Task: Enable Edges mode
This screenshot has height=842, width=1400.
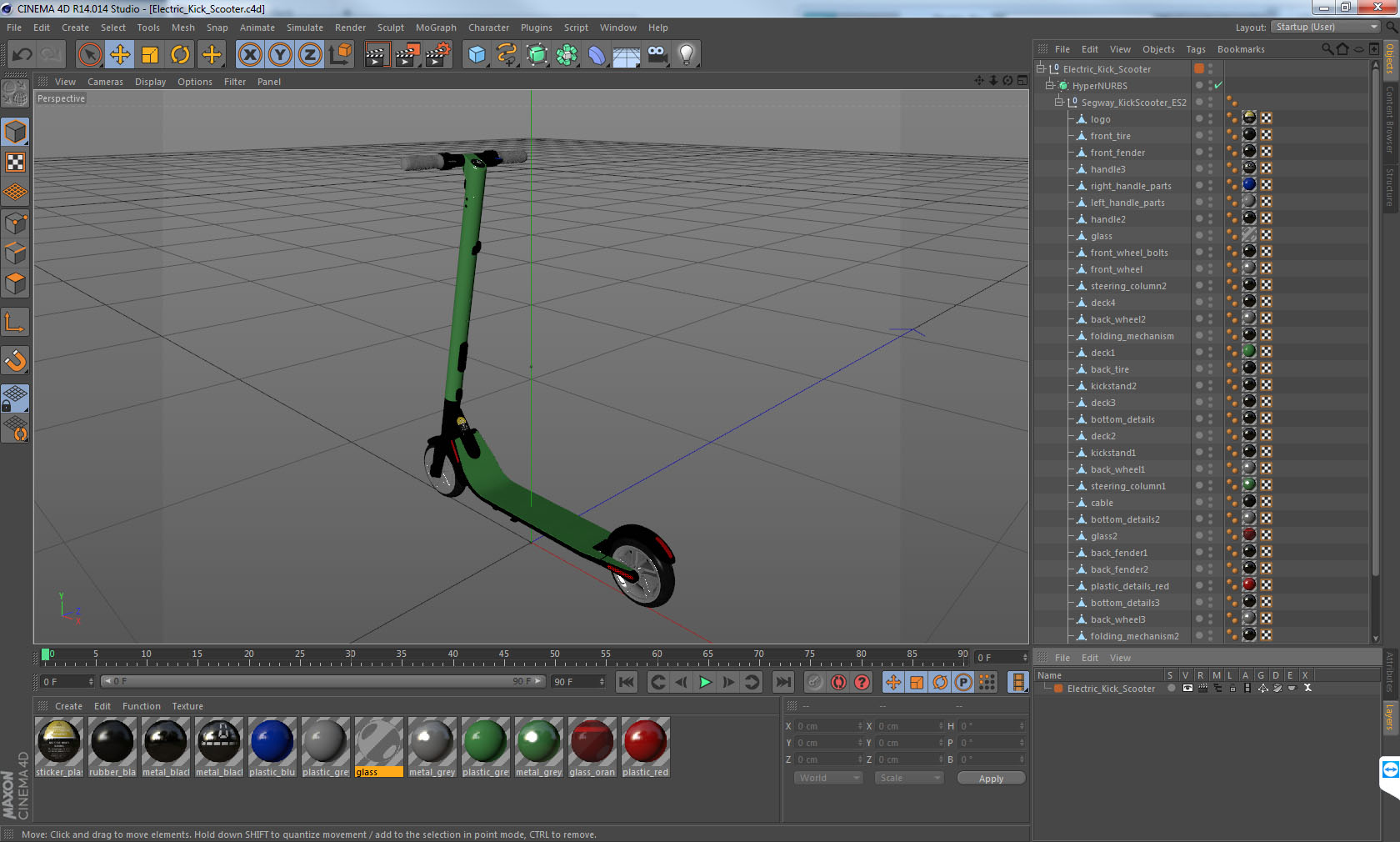Action: (x=15, y=253)
